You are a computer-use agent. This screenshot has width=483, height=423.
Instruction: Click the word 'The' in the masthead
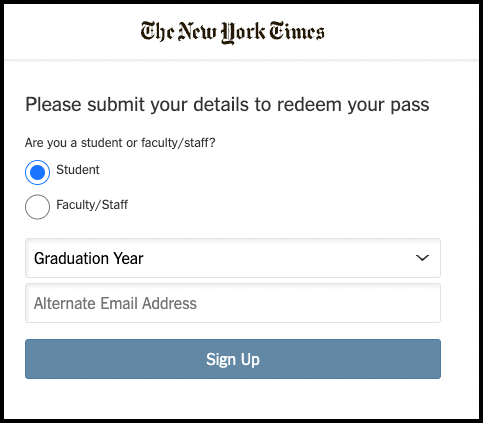157,31
